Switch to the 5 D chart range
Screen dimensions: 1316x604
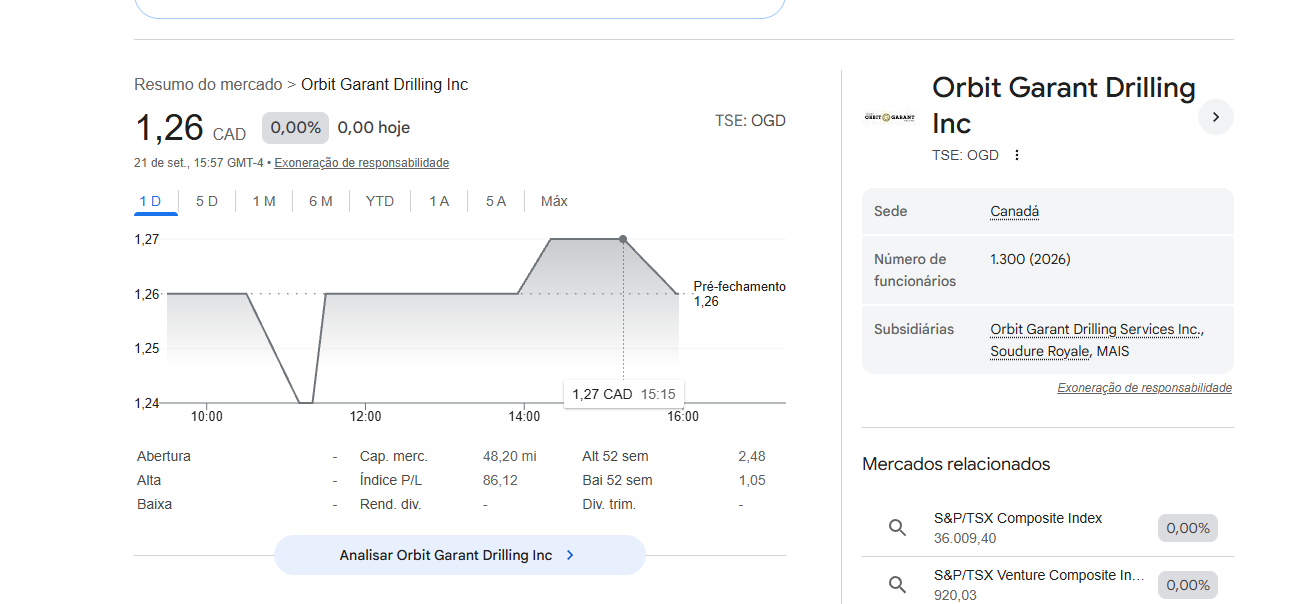[x=207, y=201]
